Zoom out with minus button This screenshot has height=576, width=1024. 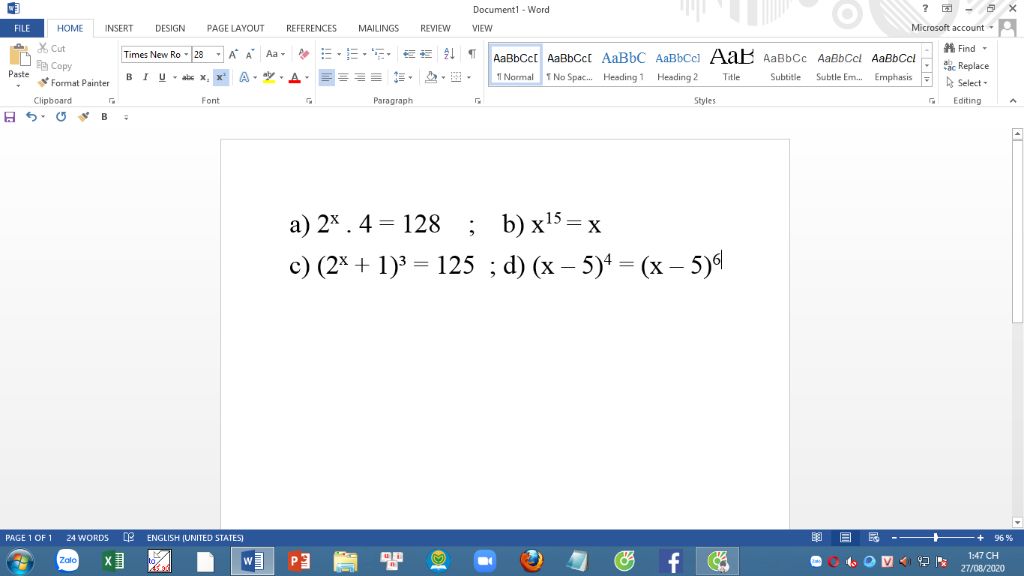[x=895, y=537]
